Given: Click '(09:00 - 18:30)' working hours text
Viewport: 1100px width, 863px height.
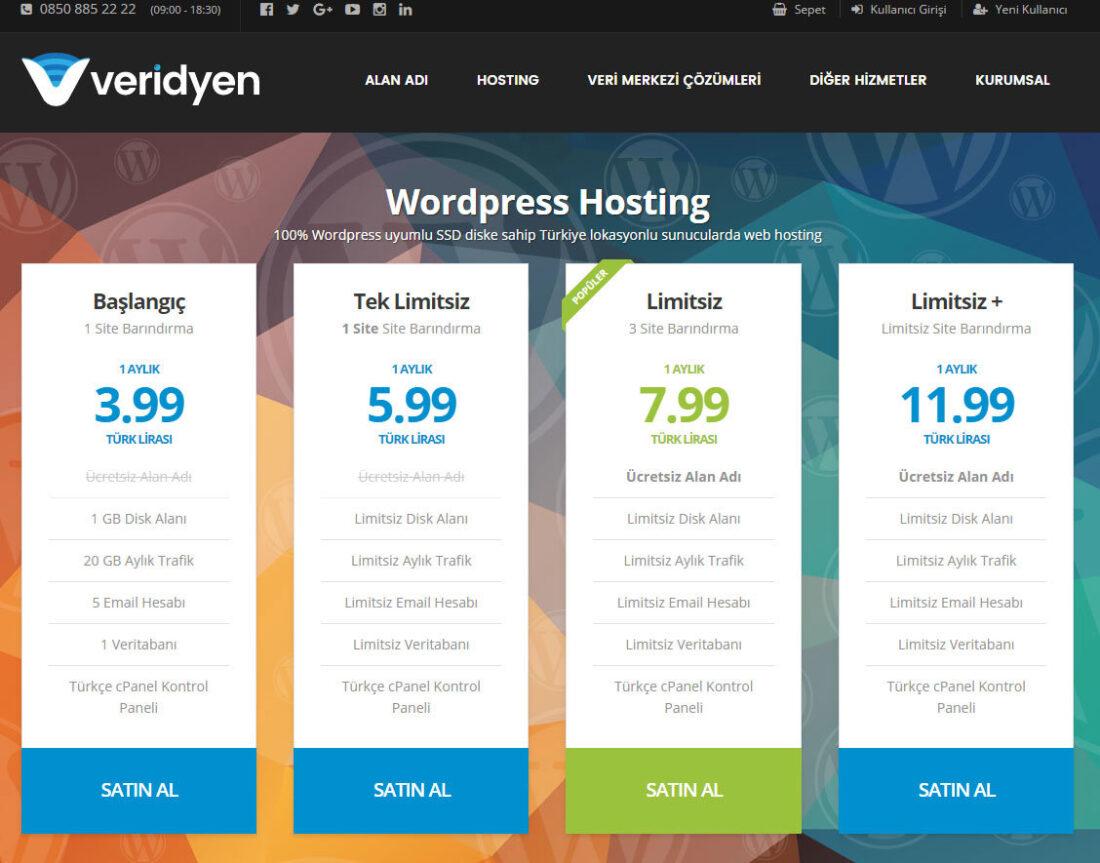Looking at the screenshot, I should click(185, 11).
